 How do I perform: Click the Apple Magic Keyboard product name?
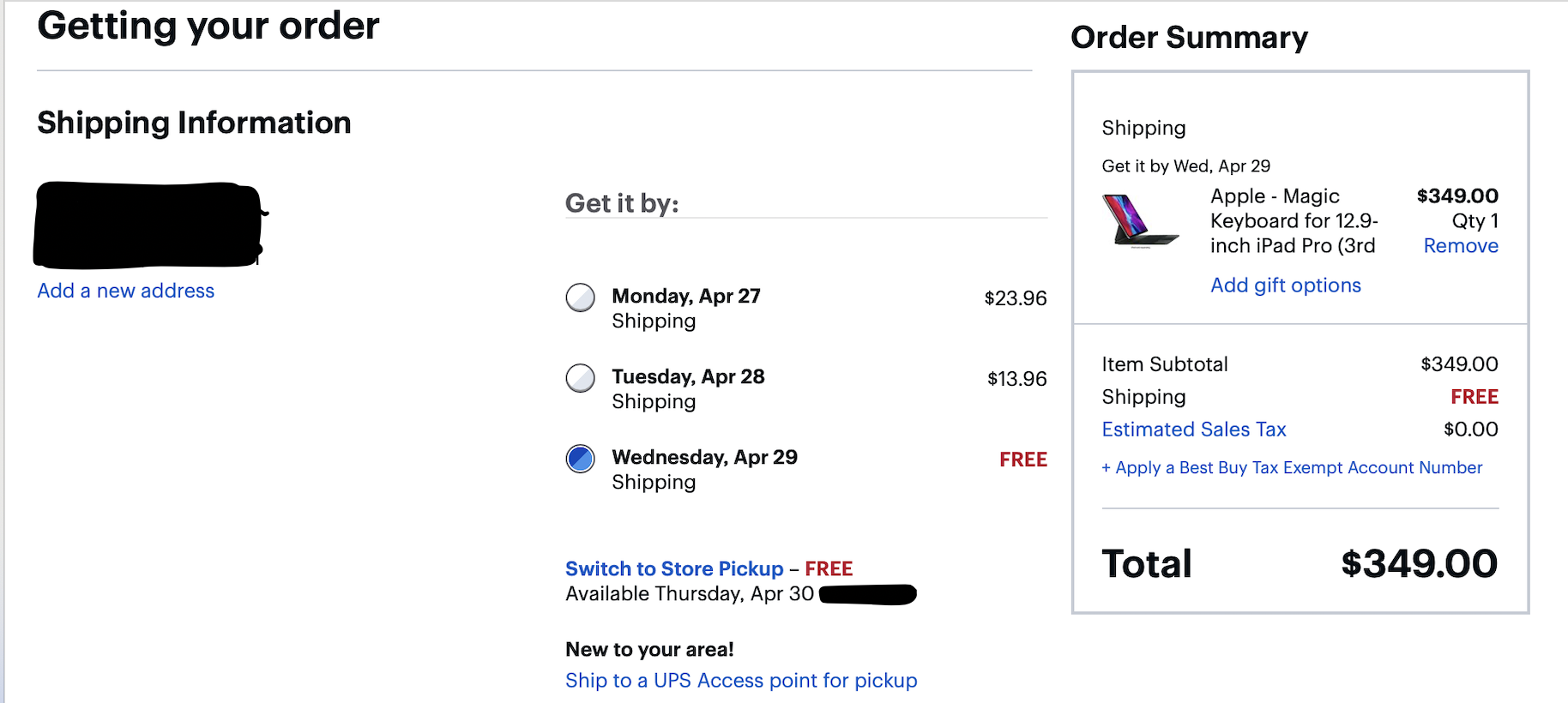1294,221
